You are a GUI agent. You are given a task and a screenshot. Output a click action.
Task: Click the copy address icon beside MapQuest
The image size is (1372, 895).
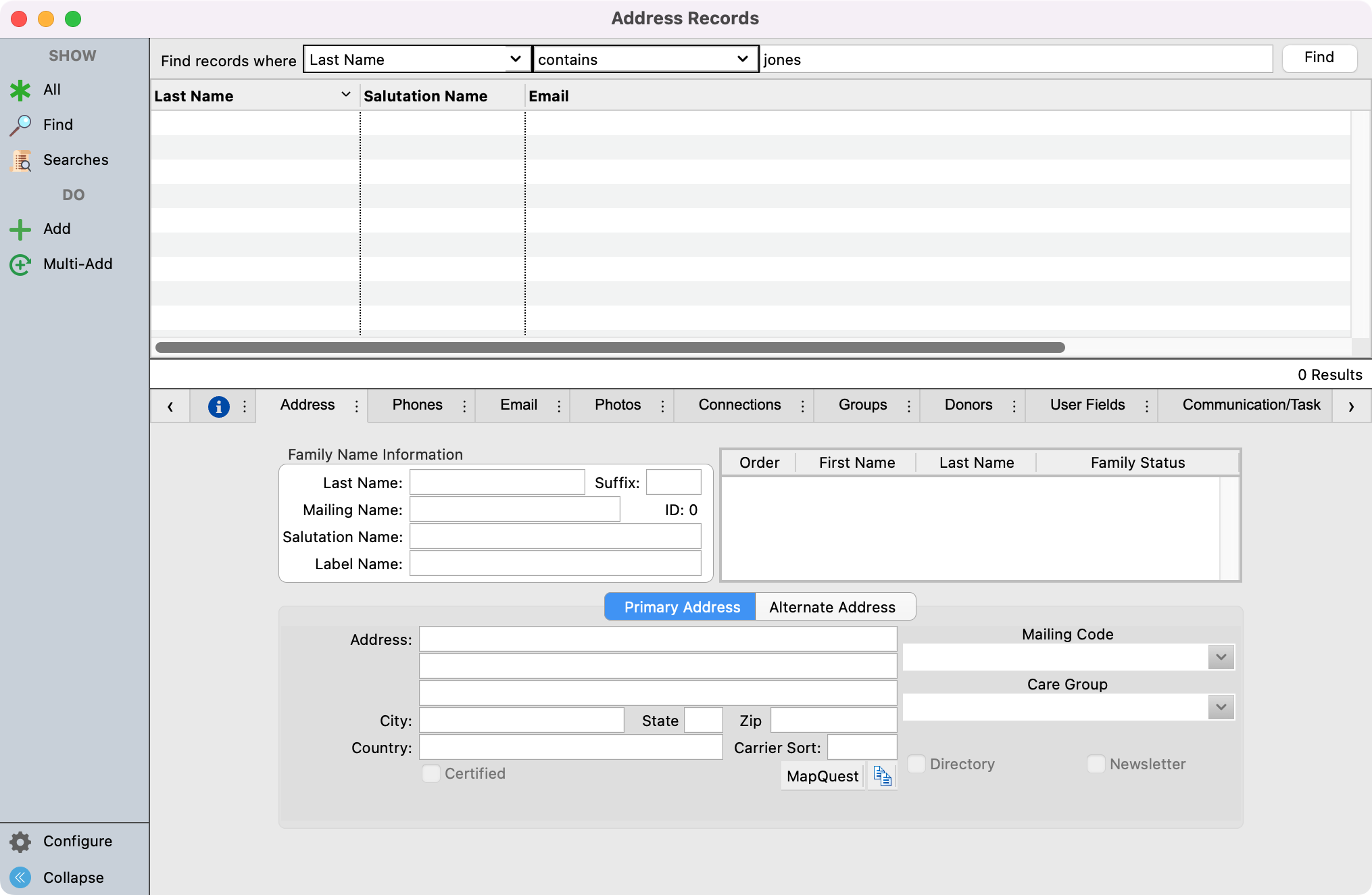pos(882,776)
